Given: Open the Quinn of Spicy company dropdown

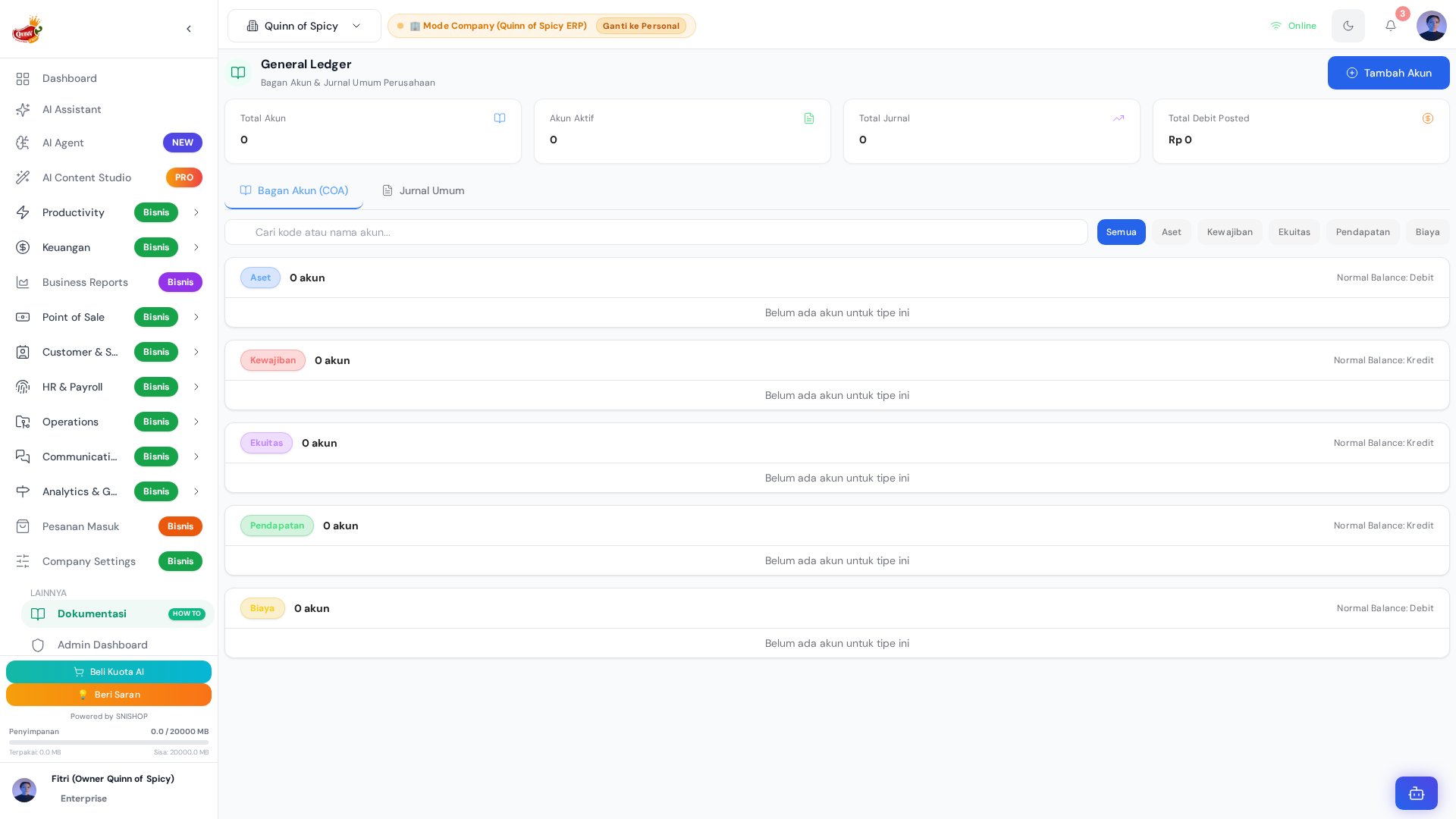Looking at the screenshot, I should (x=304, y=26).
